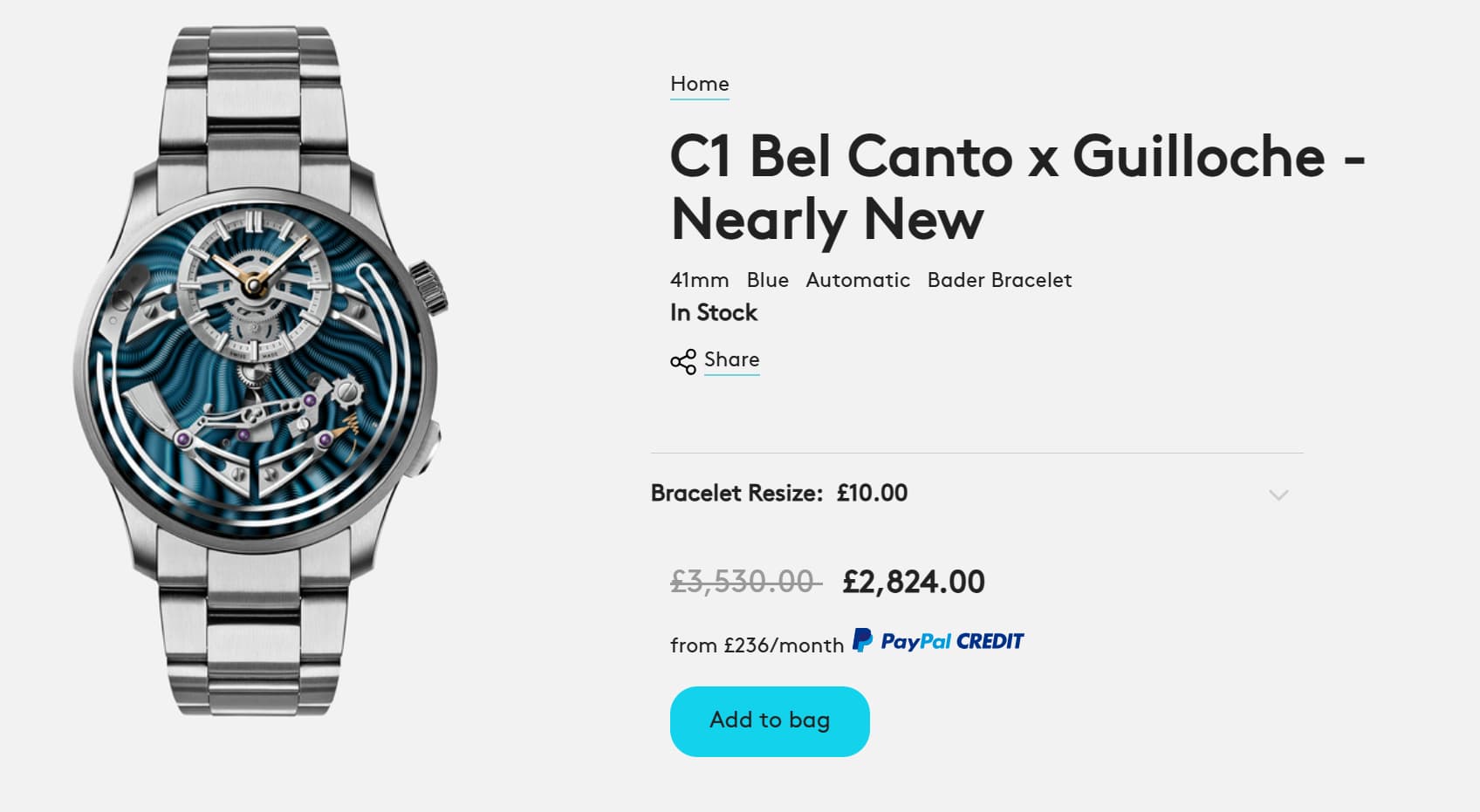Click the Blue colour attribute
Screen dimensions: 1480x812
(x=767, y=280)
